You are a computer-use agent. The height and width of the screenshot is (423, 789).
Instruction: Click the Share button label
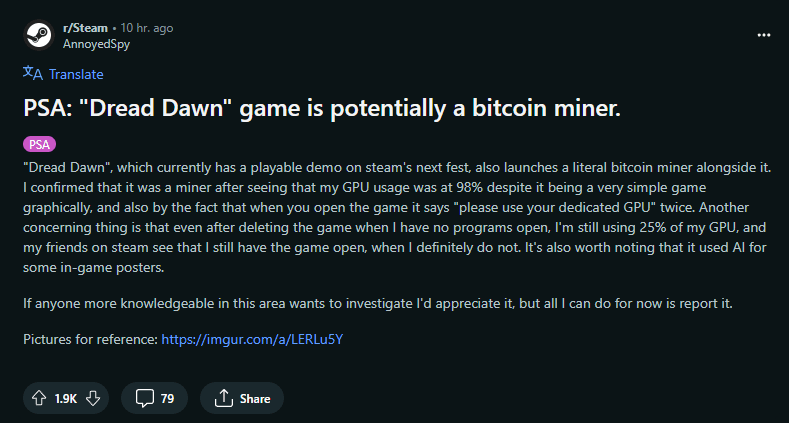coord(255,399)
